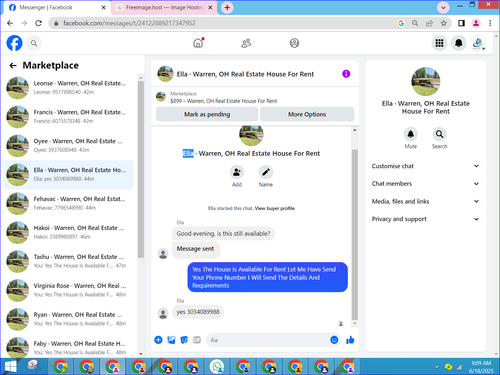
Task: Expand Customise chat section
Action: (x=425, y=166)
